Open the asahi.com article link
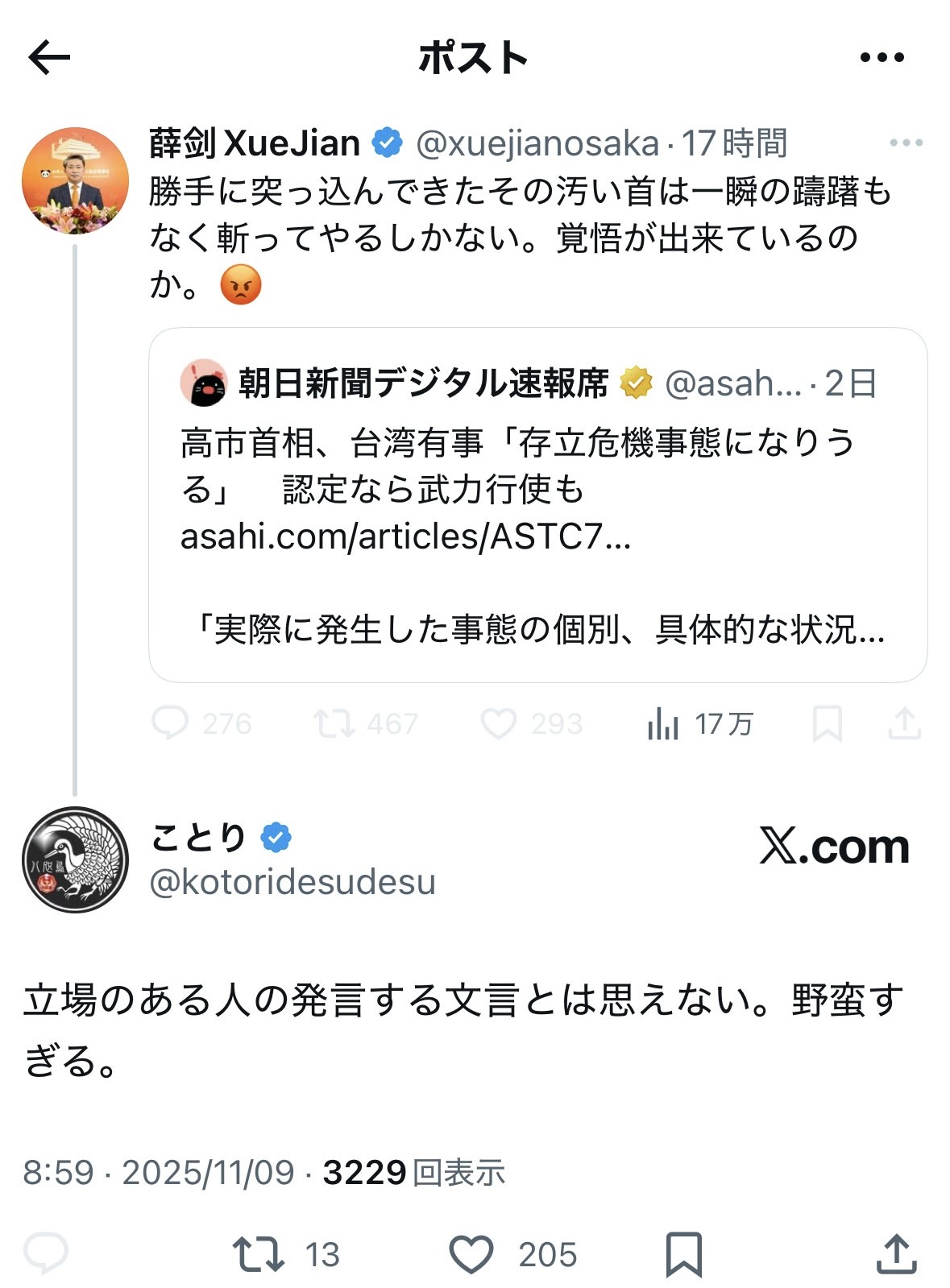Image resolution: width=950 pixels, height=1288 pixels. click(x=405, y=536)
